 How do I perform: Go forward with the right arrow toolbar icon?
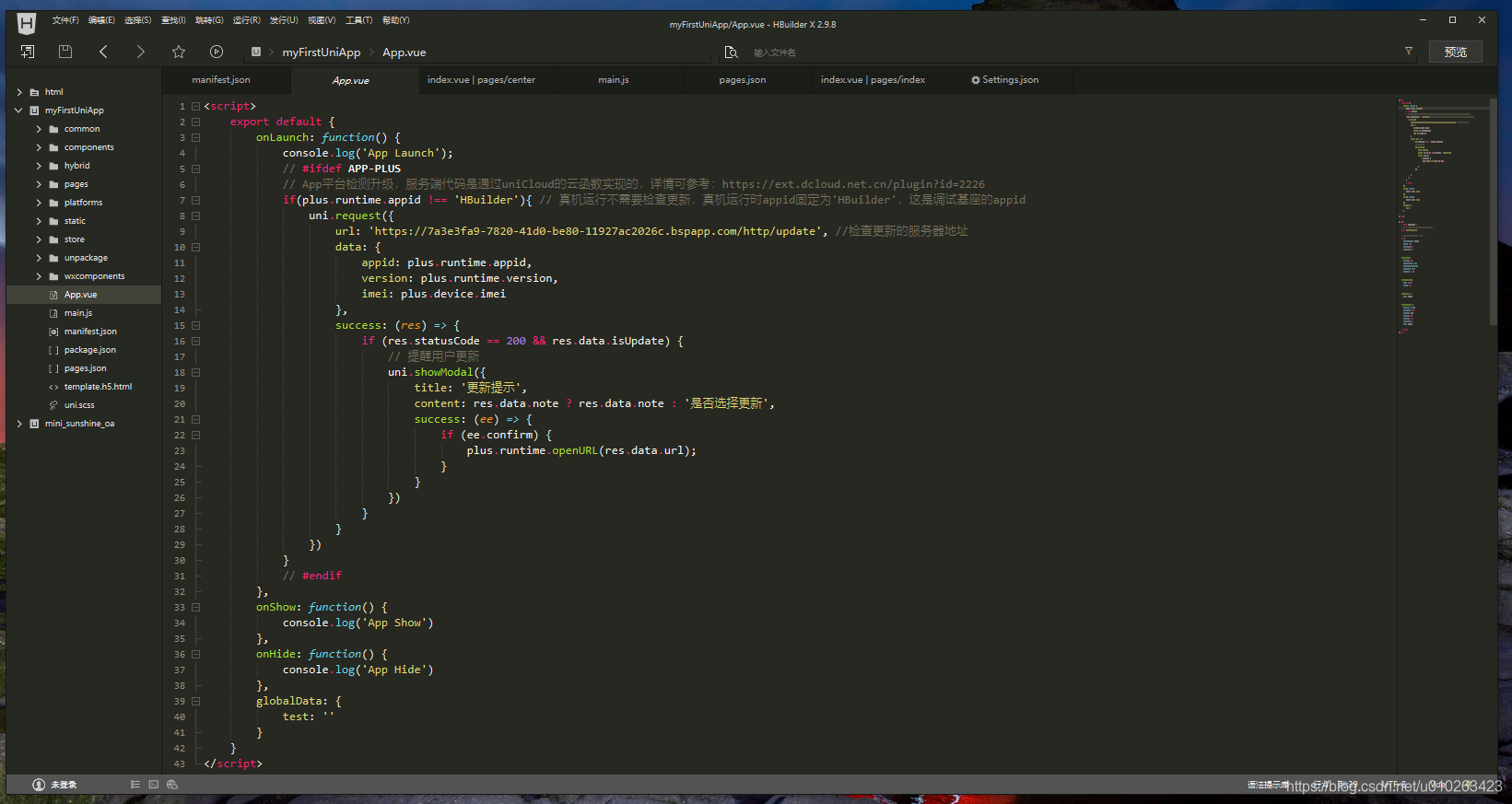[140, 52]
